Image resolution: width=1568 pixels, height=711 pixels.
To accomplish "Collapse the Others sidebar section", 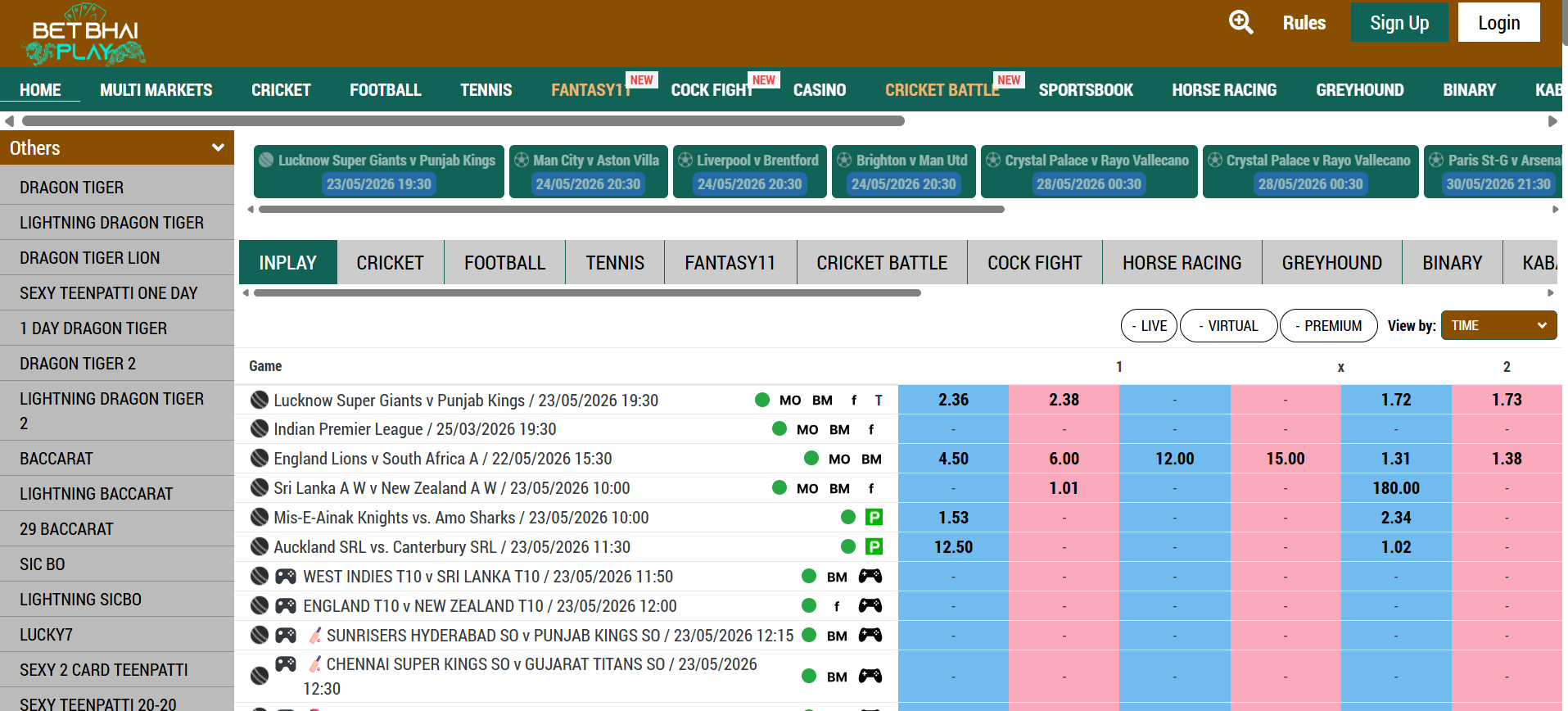I will [117, 147].
